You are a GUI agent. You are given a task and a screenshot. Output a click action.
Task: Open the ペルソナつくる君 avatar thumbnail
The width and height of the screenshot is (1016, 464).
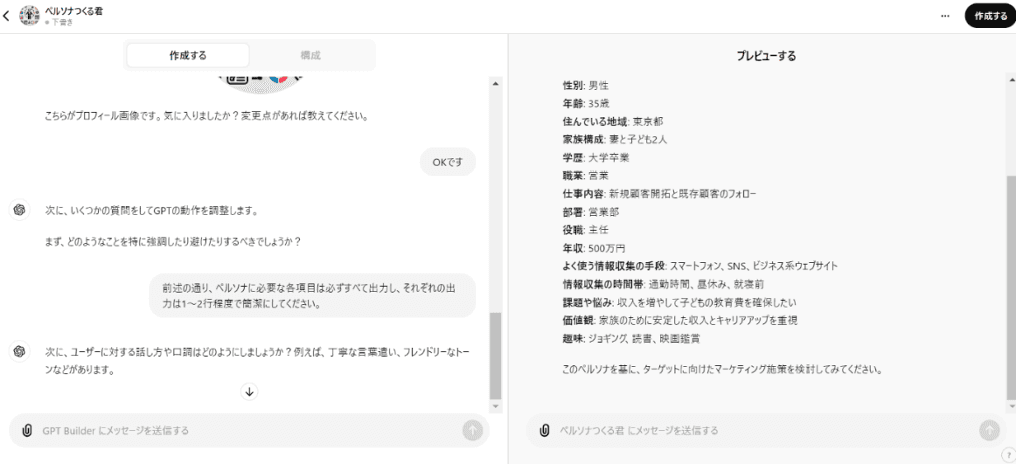30,16
